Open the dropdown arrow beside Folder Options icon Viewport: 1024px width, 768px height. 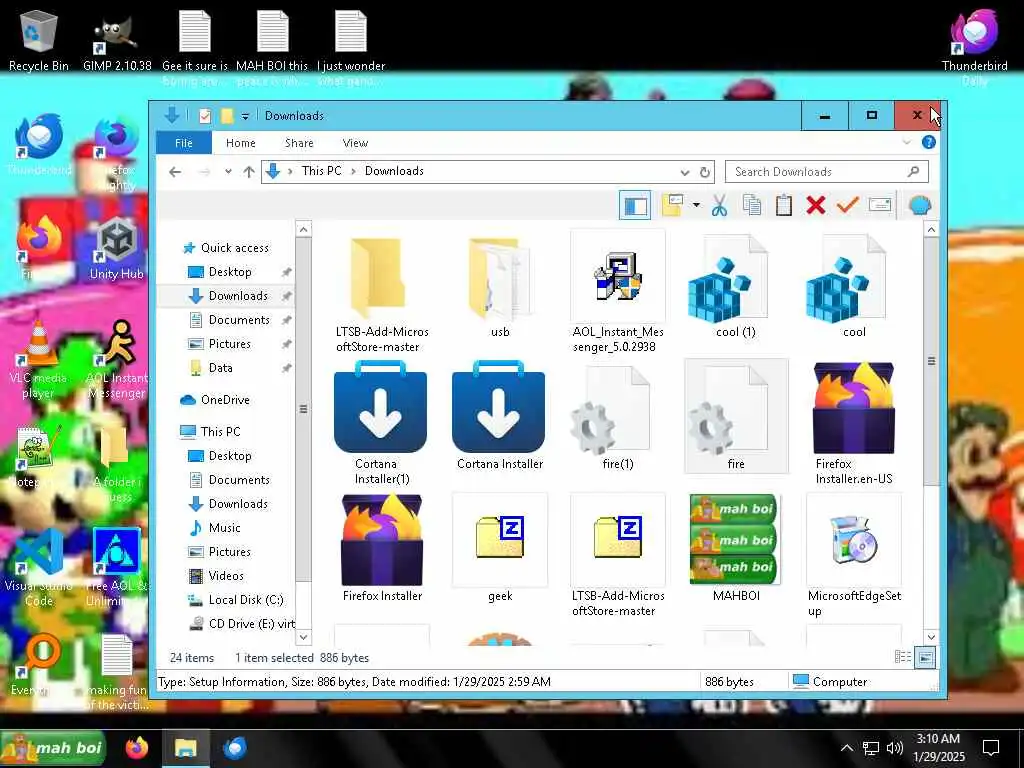click(696, 206)
